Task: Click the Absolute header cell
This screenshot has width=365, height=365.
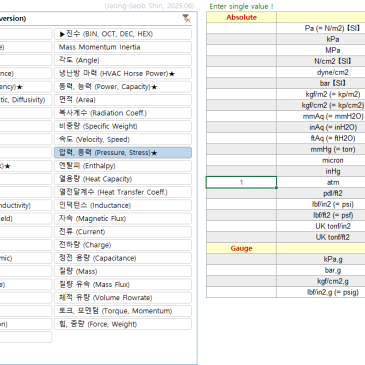Action: coord(241,17)
